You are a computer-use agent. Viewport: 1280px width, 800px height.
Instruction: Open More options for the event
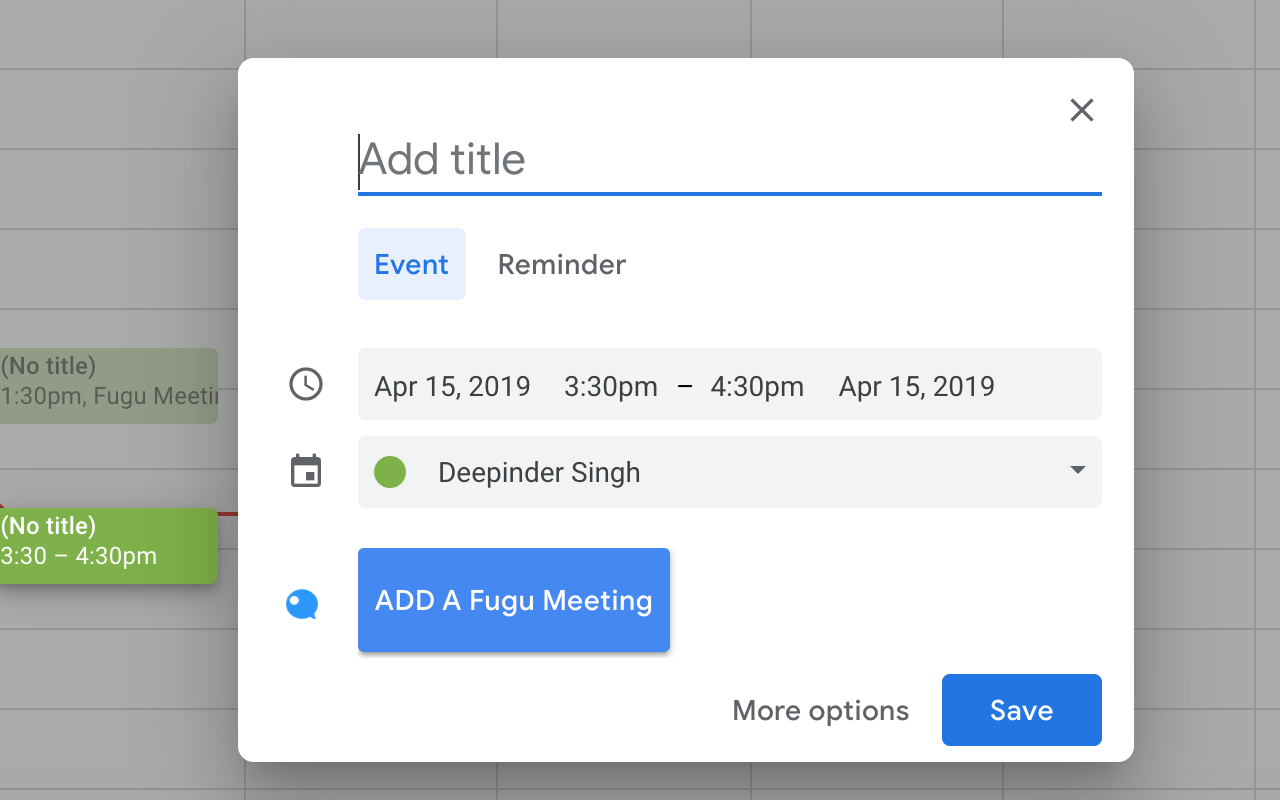point(820,710)
